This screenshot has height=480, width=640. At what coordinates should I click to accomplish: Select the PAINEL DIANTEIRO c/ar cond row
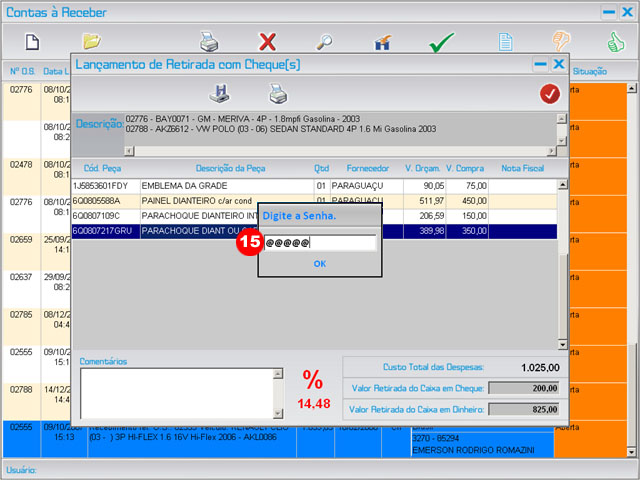point(314,201)
